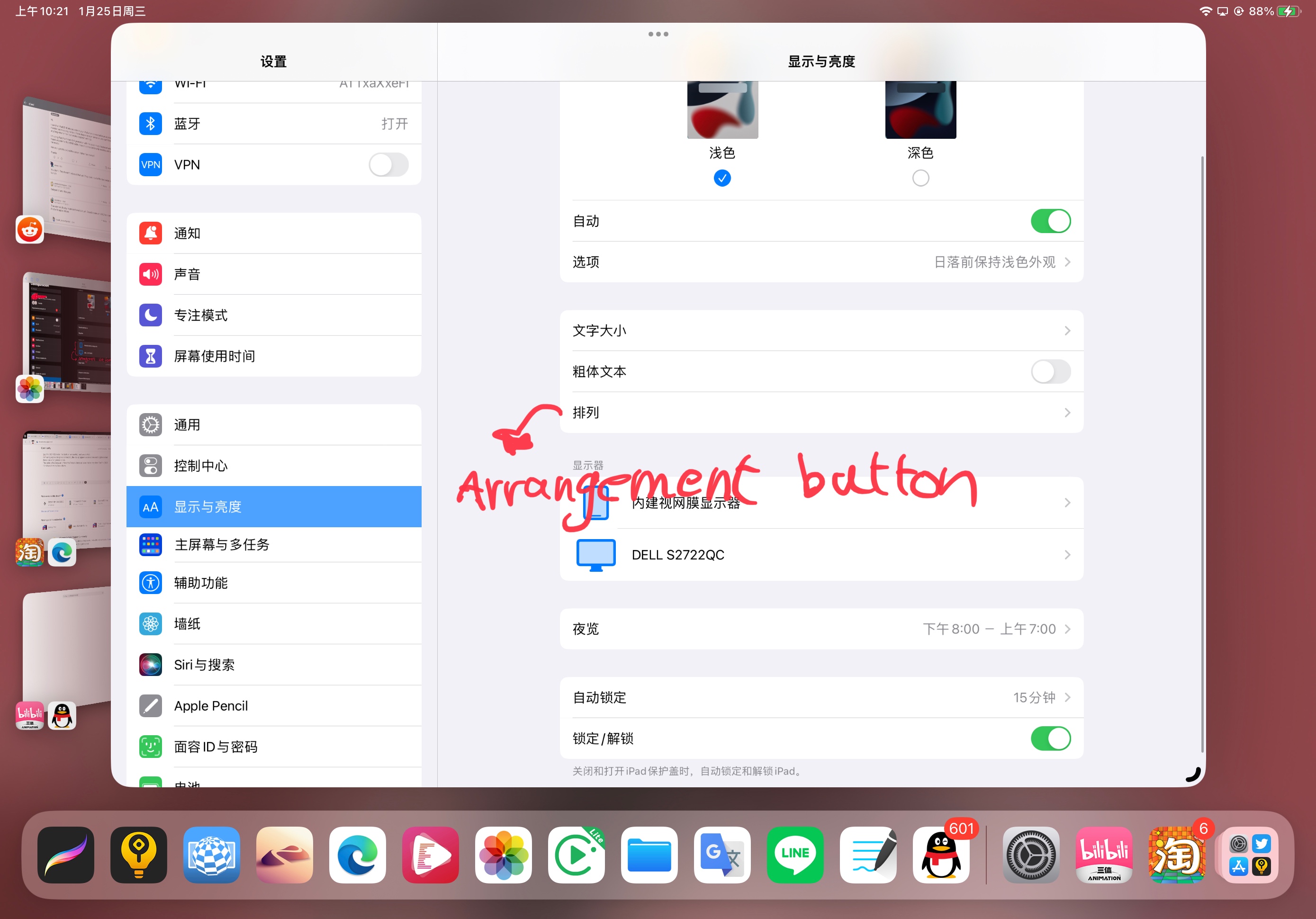Enable the 粗体文本 bold text switch

click(x=1050, y=371)
